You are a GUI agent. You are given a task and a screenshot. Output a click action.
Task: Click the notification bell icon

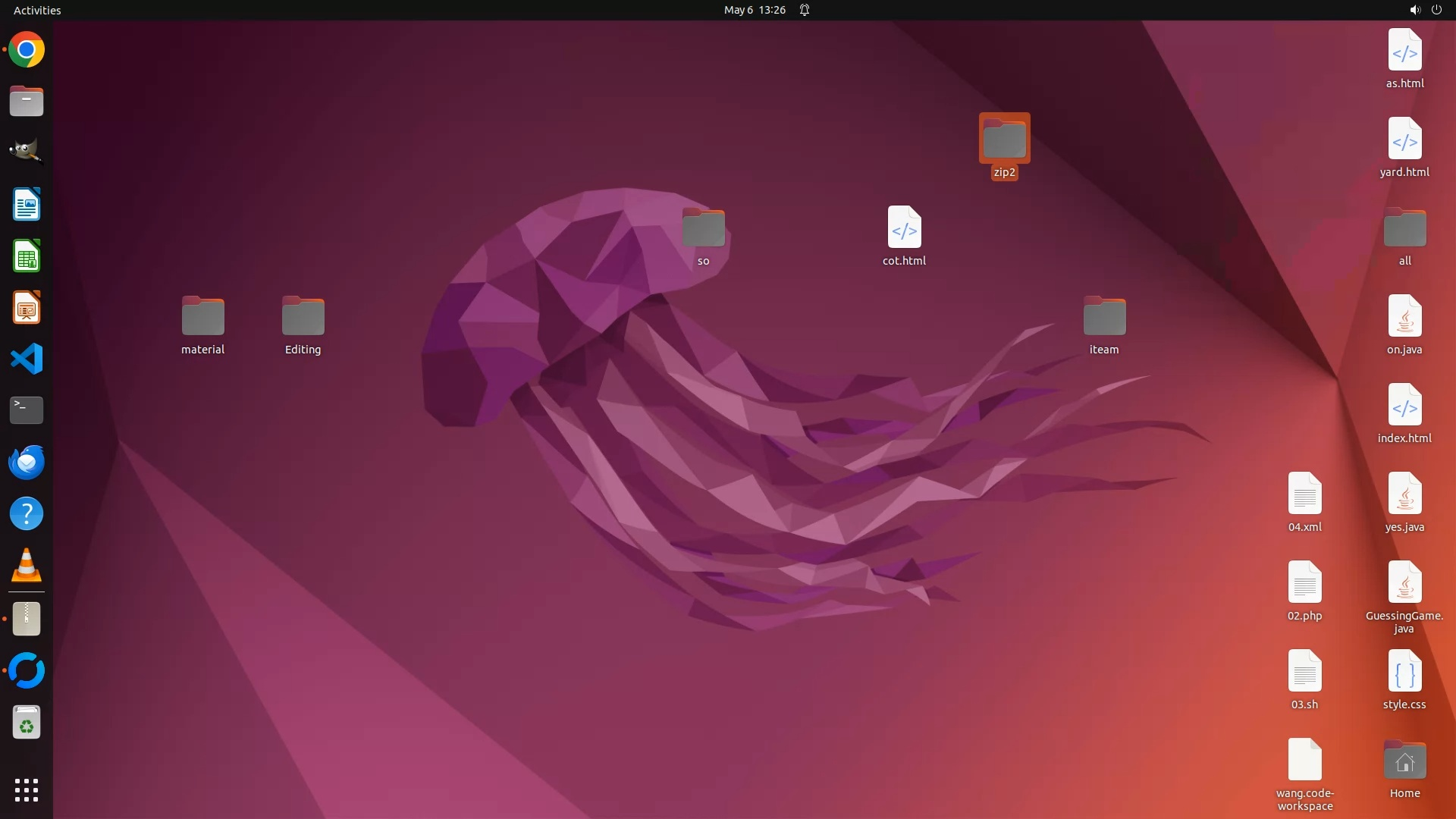tap(805, 10)
